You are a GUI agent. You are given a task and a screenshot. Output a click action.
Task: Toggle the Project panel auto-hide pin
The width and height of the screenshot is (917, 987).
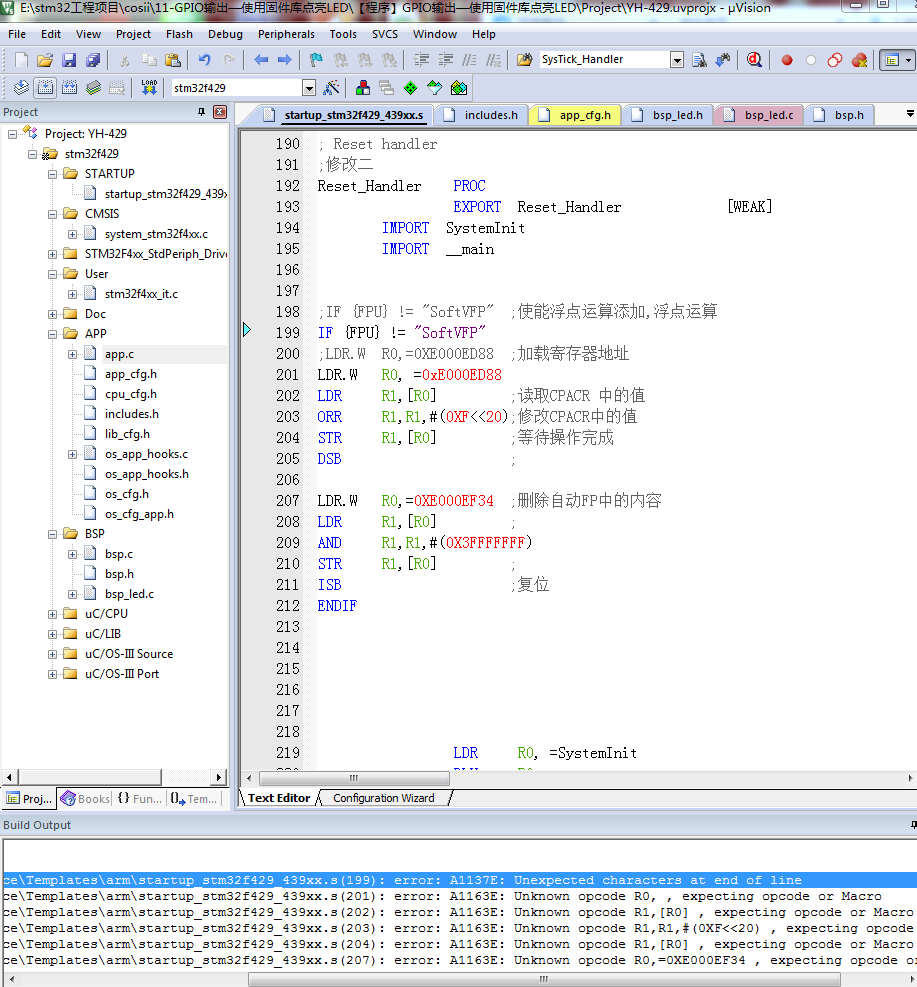tap(202, 112)
